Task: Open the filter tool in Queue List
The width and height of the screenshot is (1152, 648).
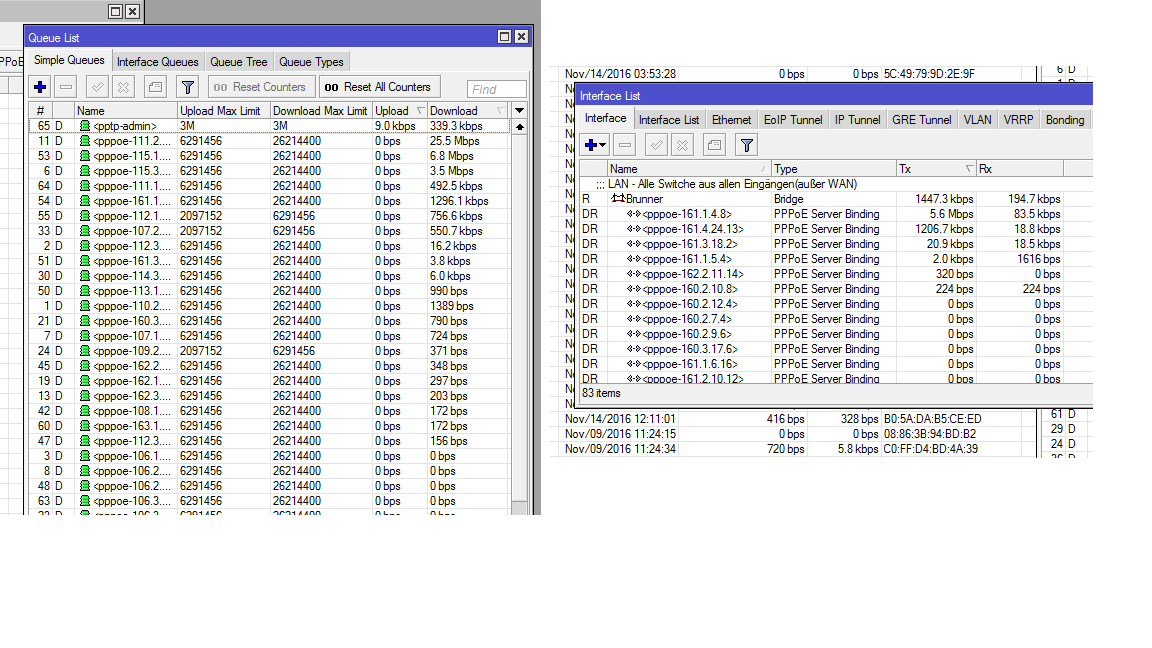Action: pyautogui.click(x=188, y=87)
